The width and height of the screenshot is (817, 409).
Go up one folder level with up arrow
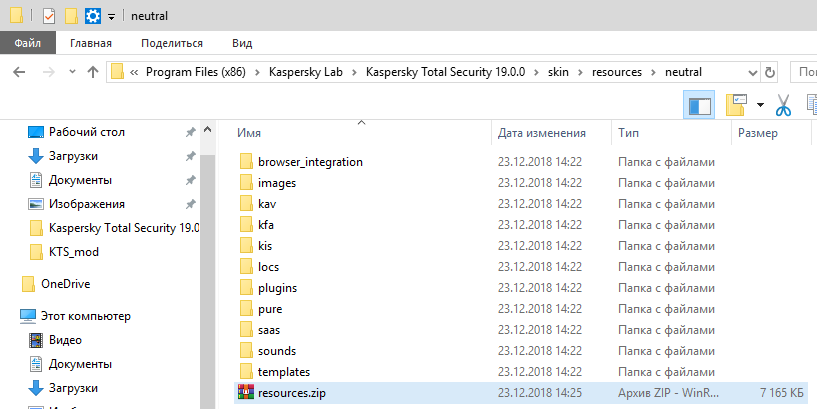tap(93, 72)
